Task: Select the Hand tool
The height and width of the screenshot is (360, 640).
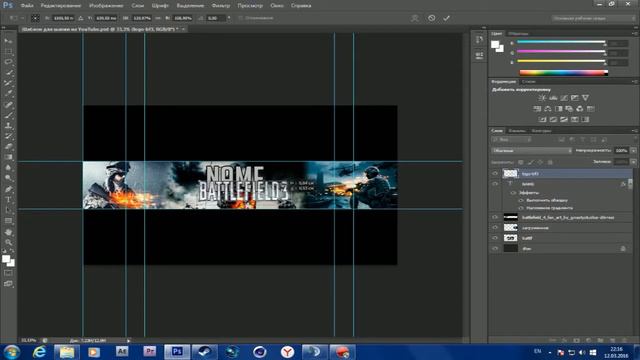Action: point(8,232)
